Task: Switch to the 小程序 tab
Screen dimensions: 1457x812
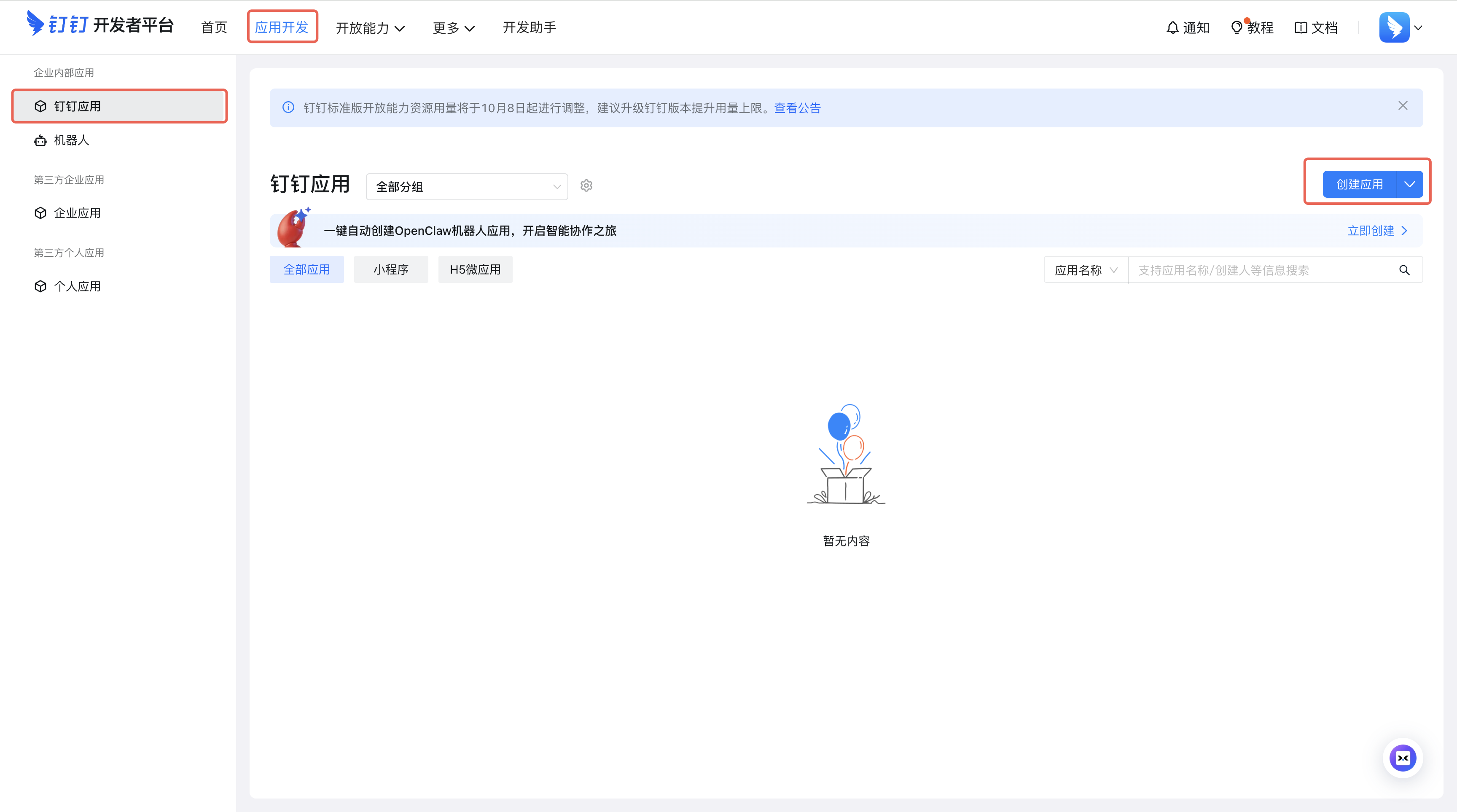Action: 391,270
